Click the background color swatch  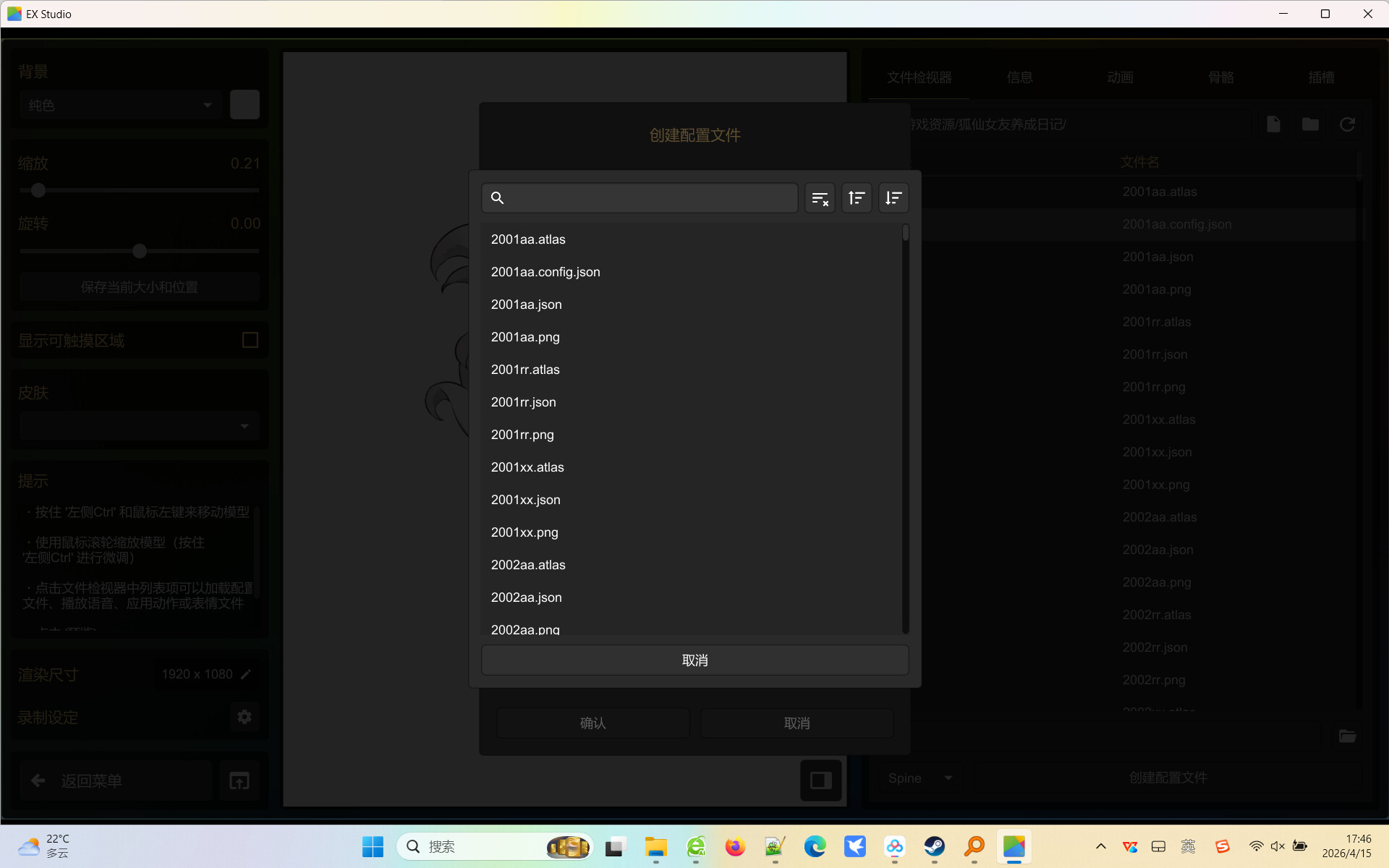245,105
